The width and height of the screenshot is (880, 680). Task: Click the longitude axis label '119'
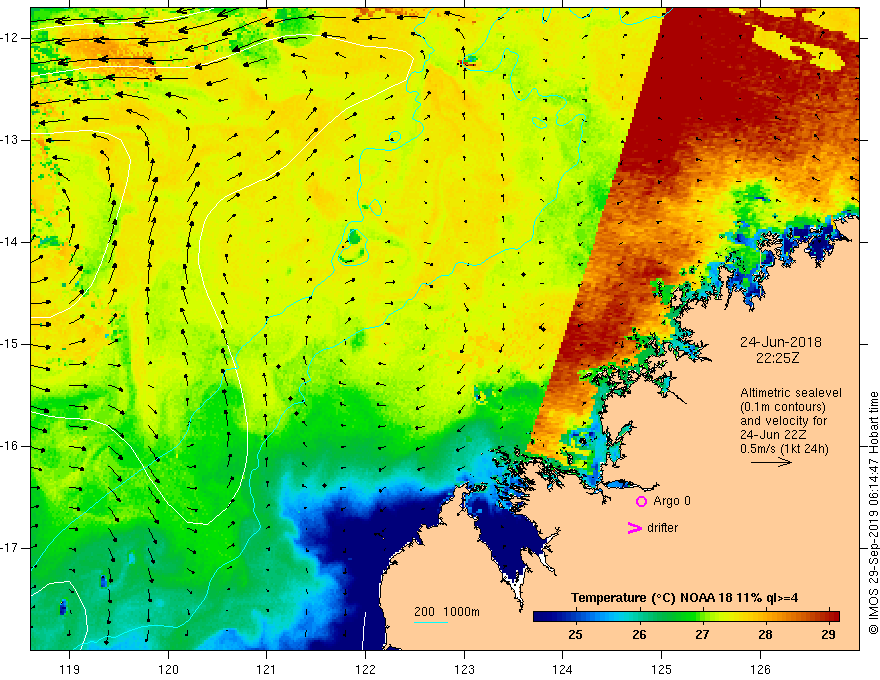click(70, 669)
